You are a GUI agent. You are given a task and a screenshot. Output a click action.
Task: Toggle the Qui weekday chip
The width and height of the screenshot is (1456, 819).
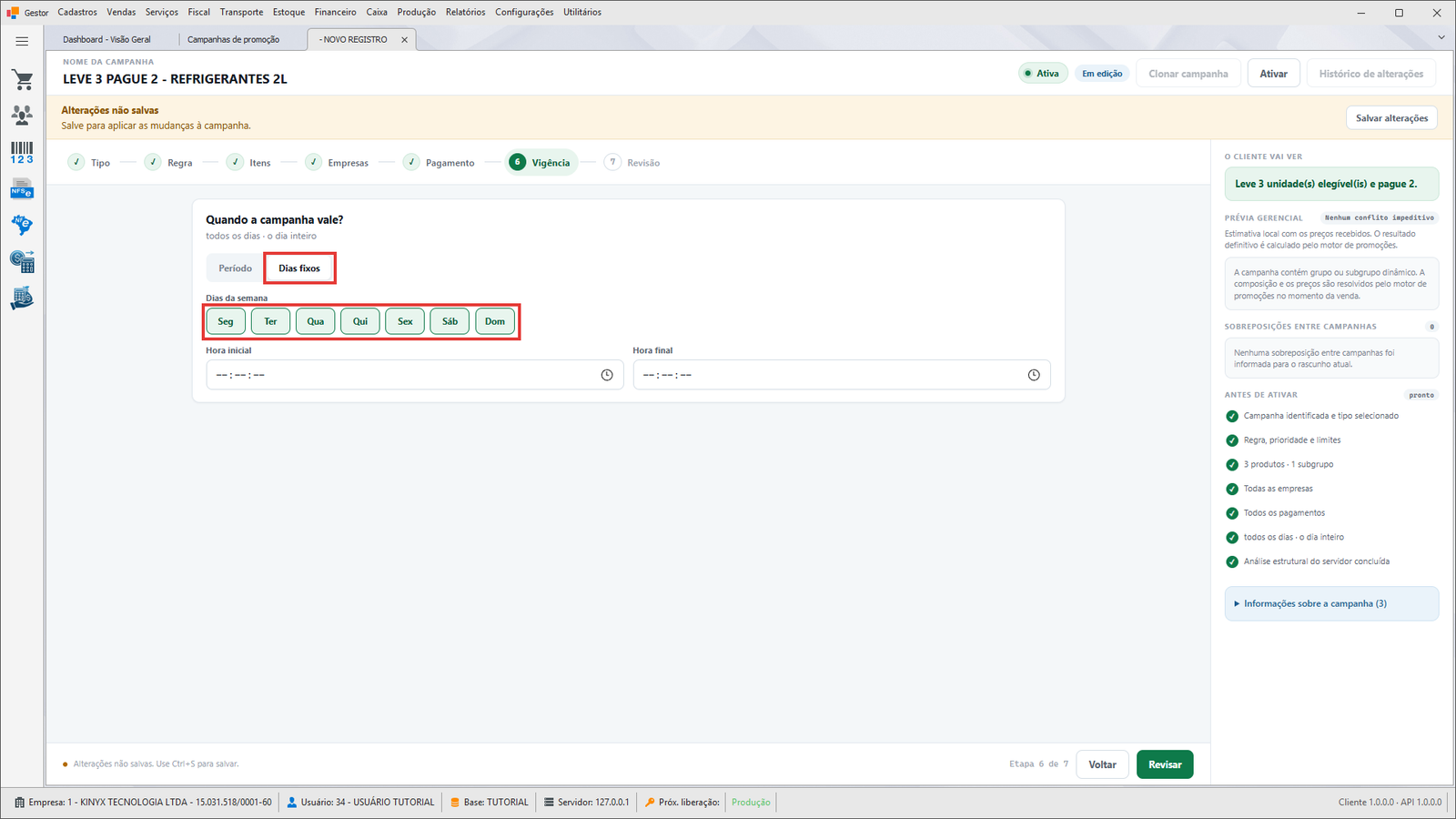tap(360, 321)
